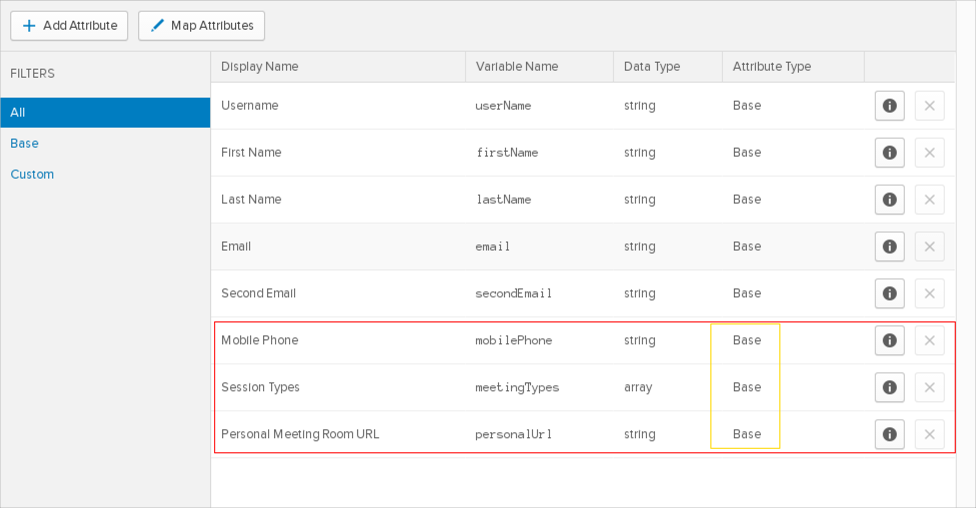Click the Display Name column header
The image size is (976, 508).
(260, 67)
